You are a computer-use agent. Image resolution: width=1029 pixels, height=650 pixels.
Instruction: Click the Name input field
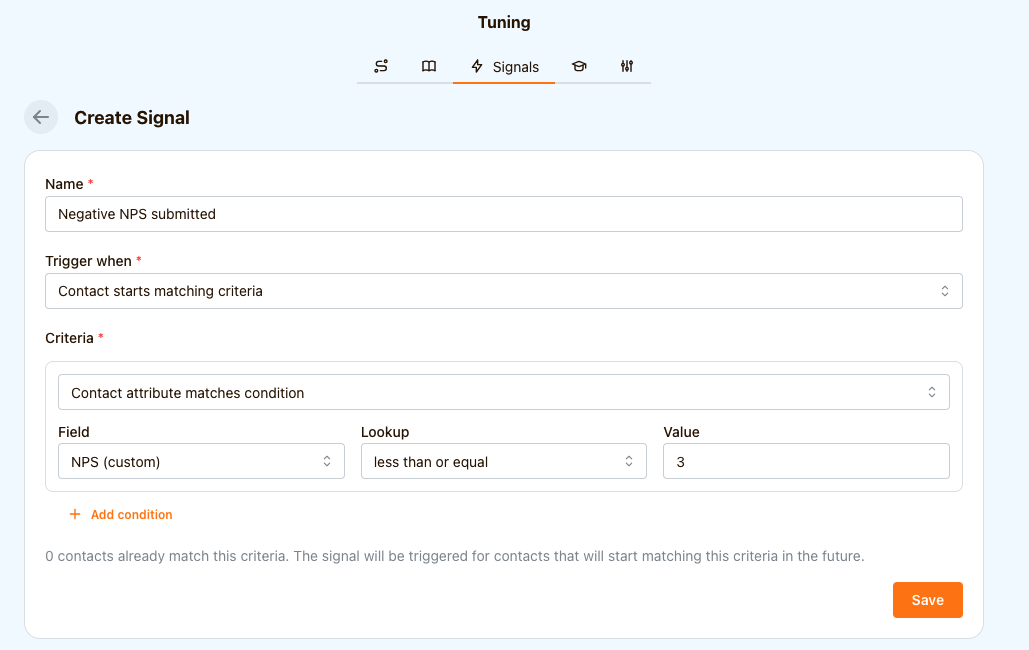click(504, 214)
